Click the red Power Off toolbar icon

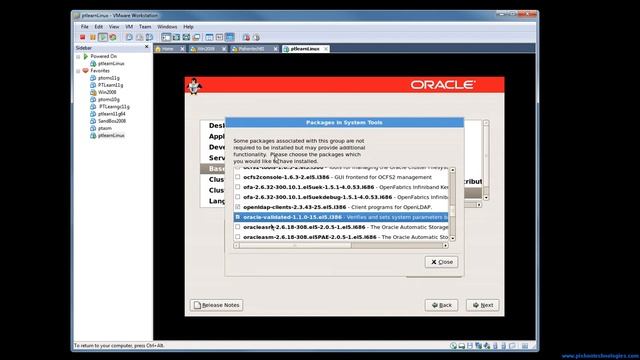pos(82,37)
